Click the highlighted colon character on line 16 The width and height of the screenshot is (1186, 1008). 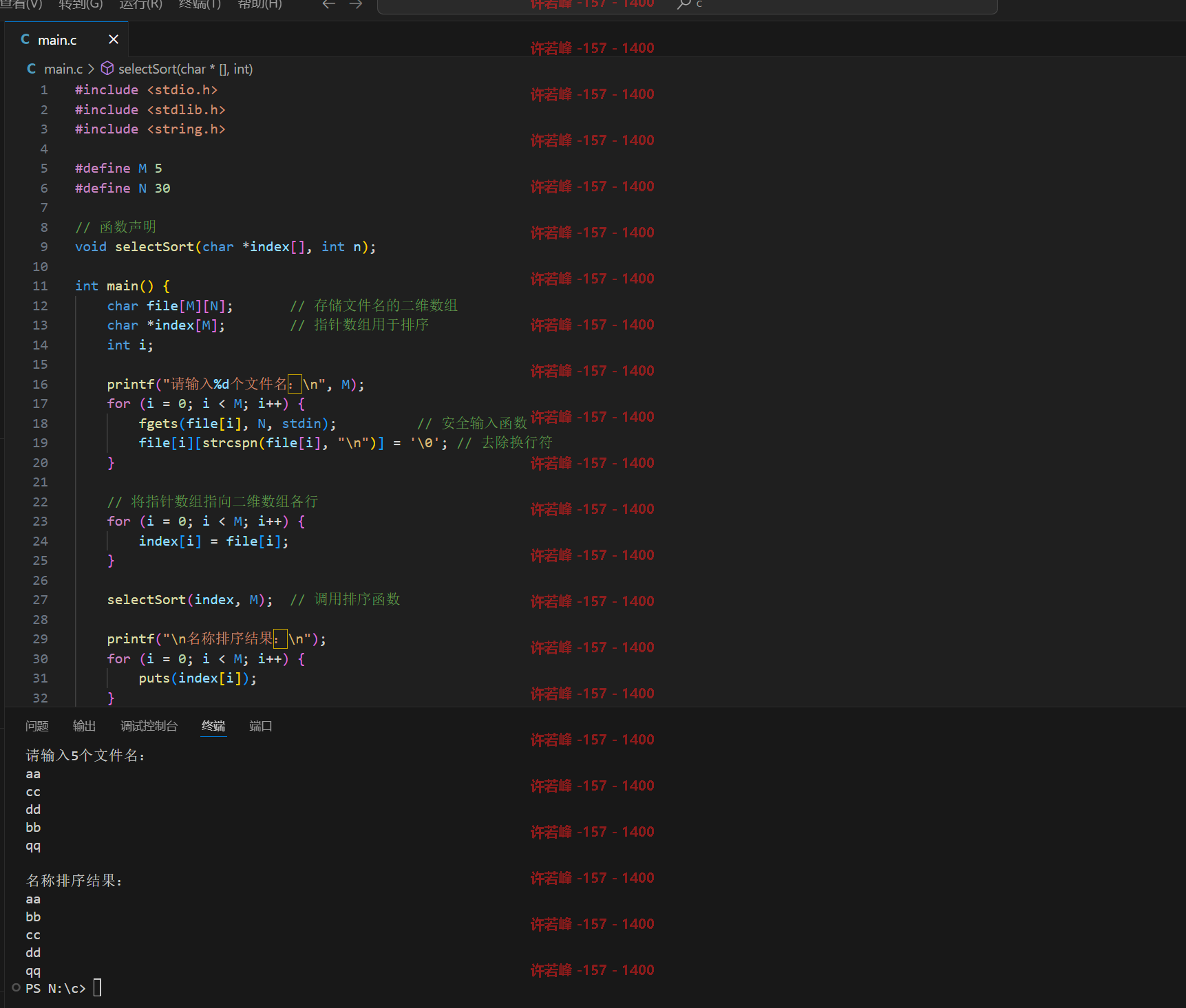pos(295,384)
